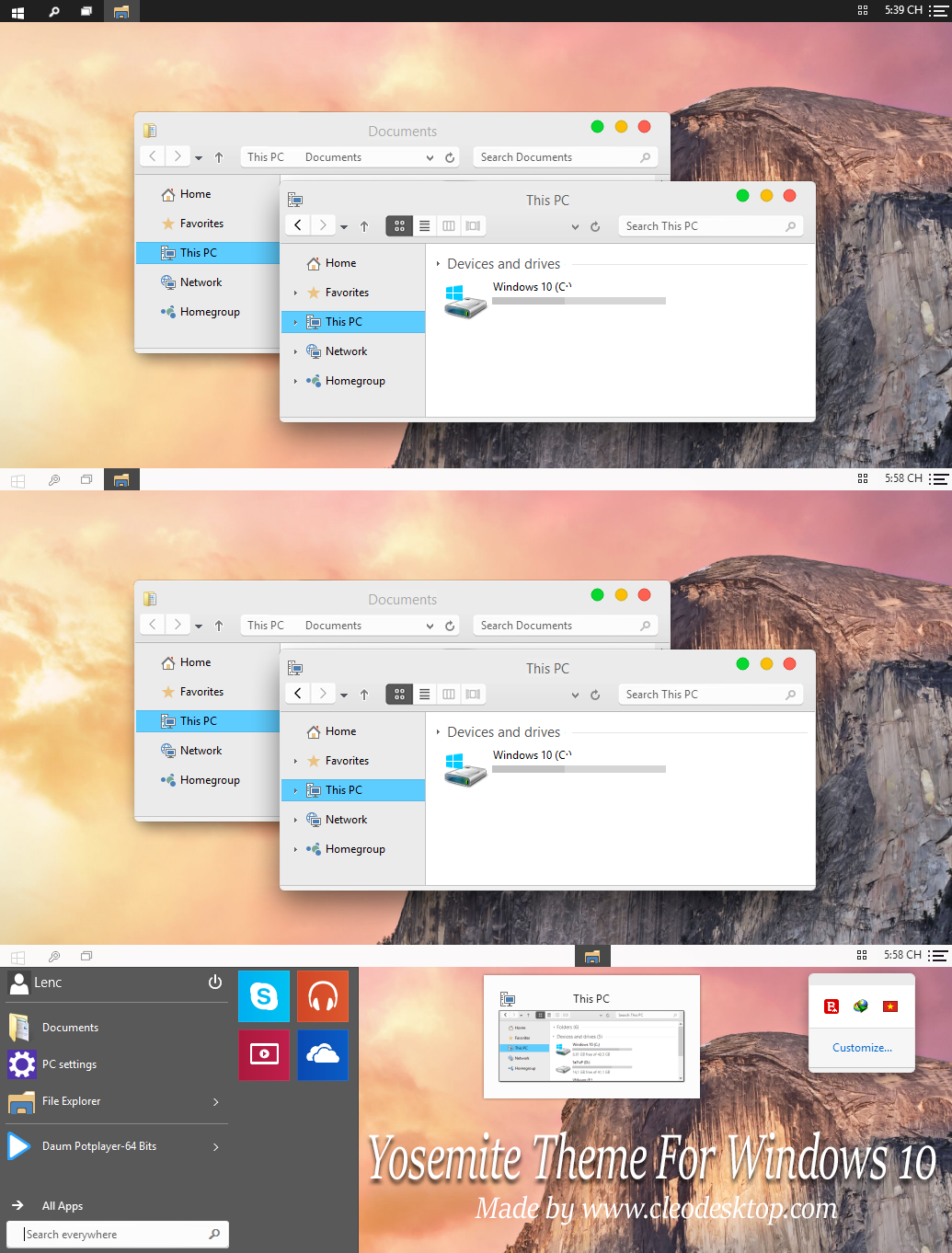The width and height of the screenshot is (952, 1253).
Task: Open the blue OneDrive cloud tile
Action: [323, 1054]
